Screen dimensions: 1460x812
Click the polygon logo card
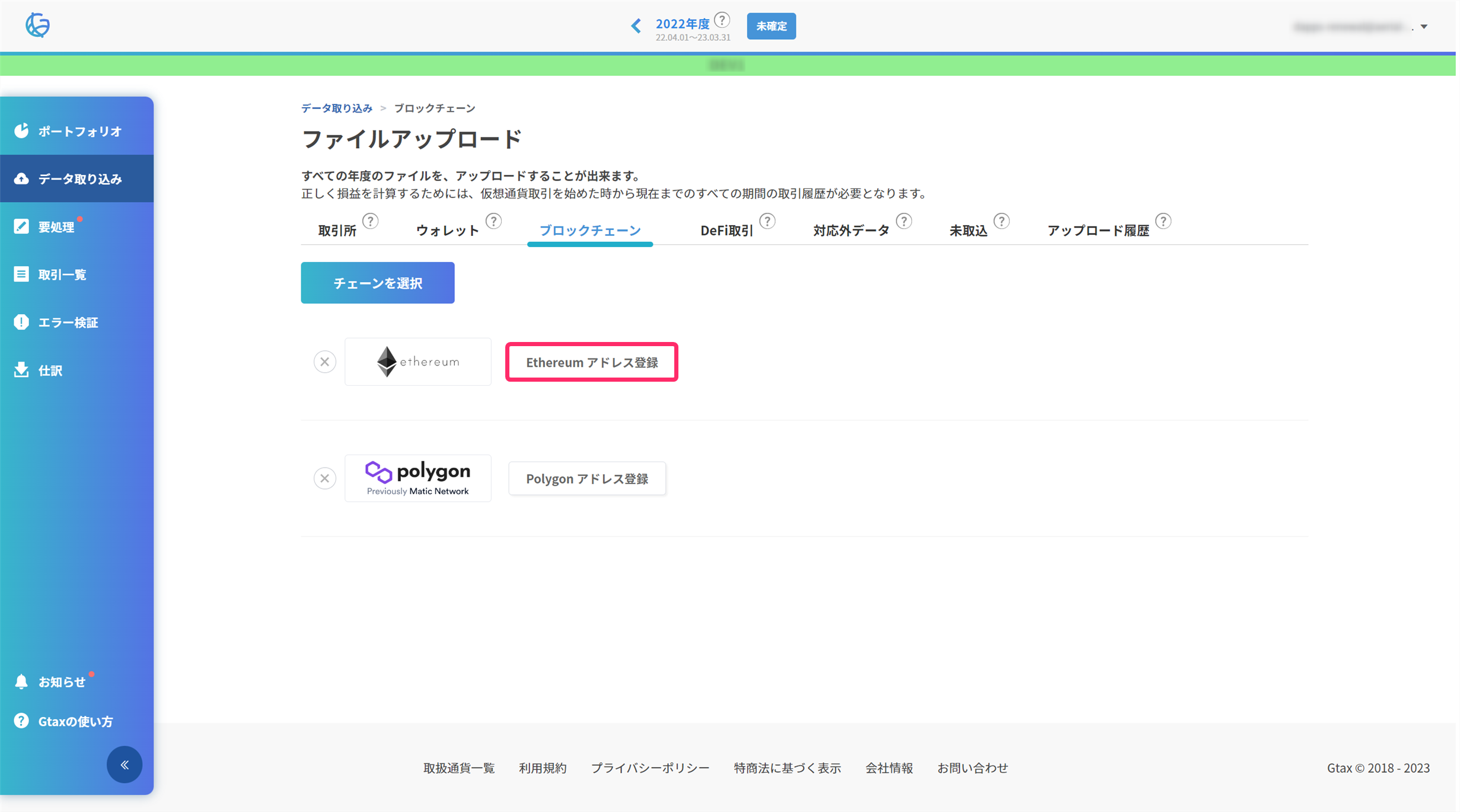pos(418,478)
